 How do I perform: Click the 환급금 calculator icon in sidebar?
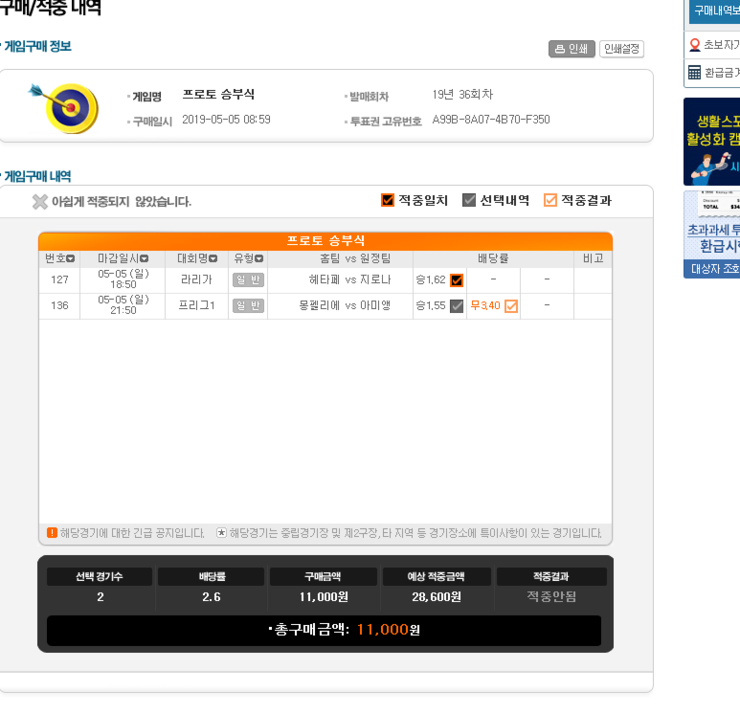pyautogui.click(x=694, y=72)
